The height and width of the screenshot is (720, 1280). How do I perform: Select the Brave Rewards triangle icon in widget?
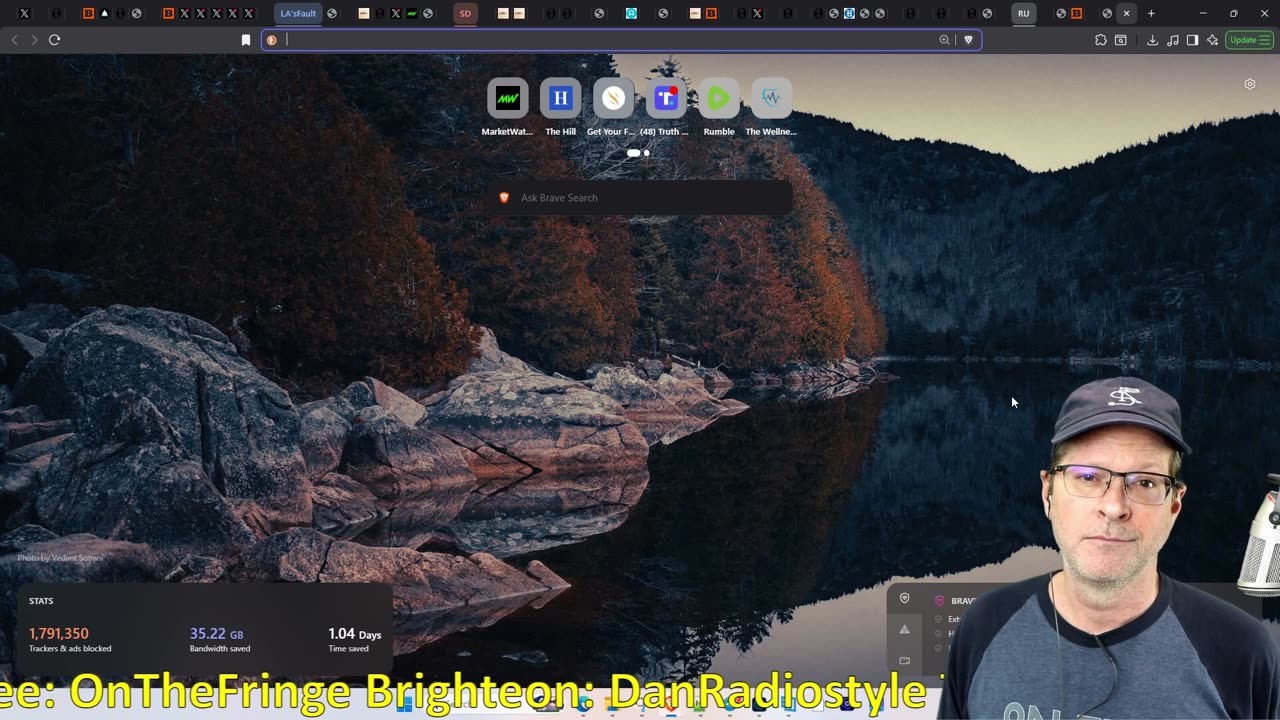coord(905,630)
